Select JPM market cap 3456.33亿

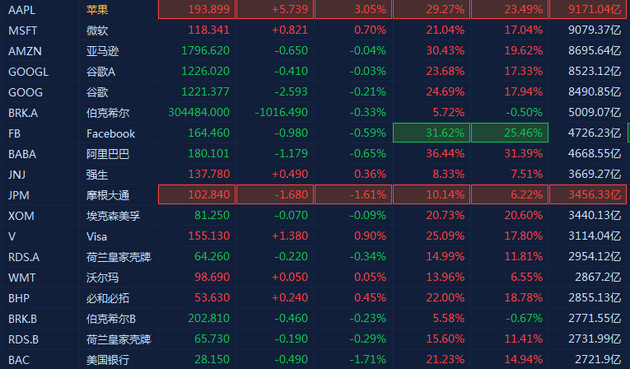pyautogui.click(x=589, y=195)
